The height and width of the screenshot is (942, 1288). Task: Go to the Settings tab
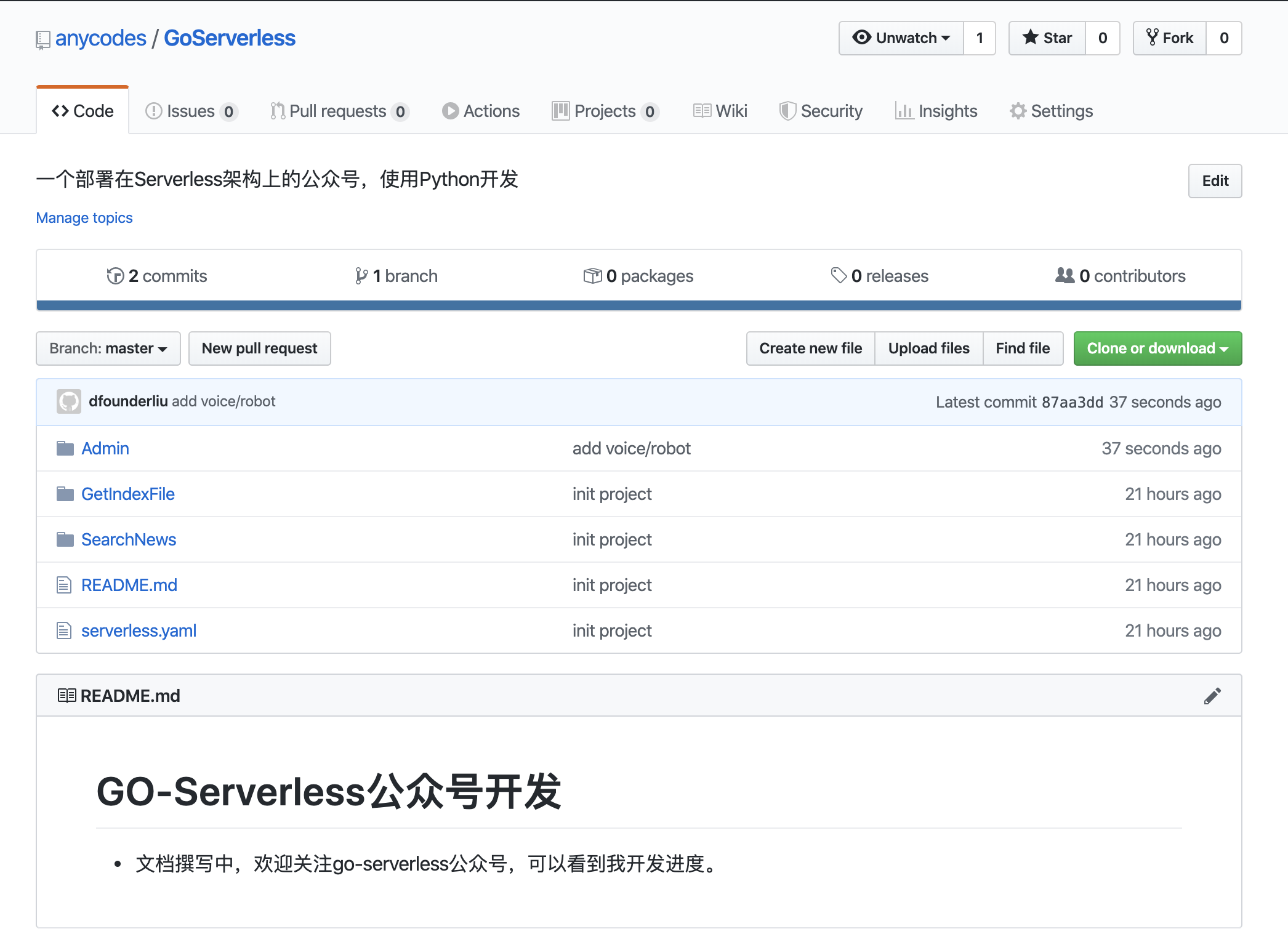tap(1051, 111)
